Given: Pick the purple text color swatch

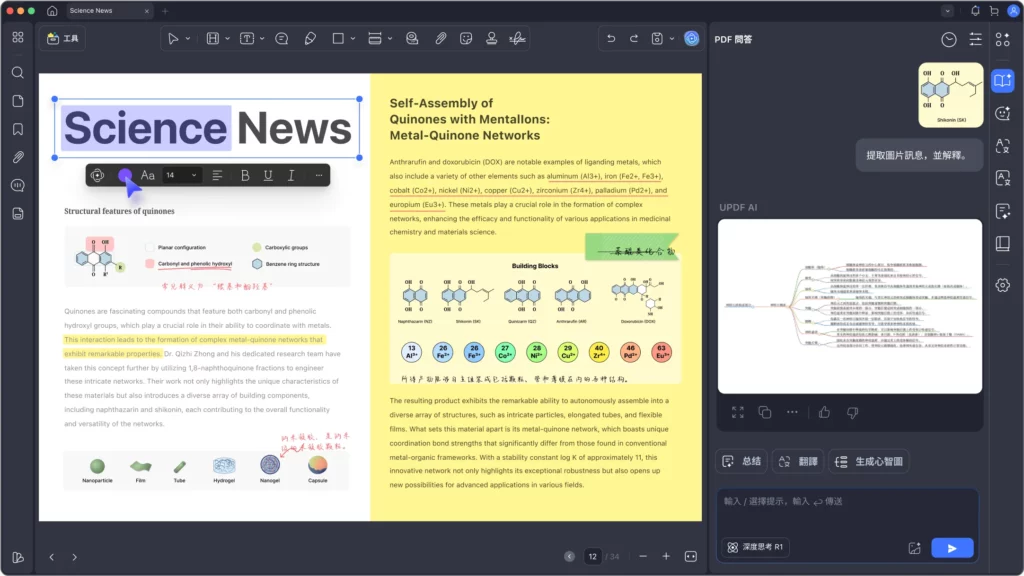Looking at the screenshot, I should point(124,175).
